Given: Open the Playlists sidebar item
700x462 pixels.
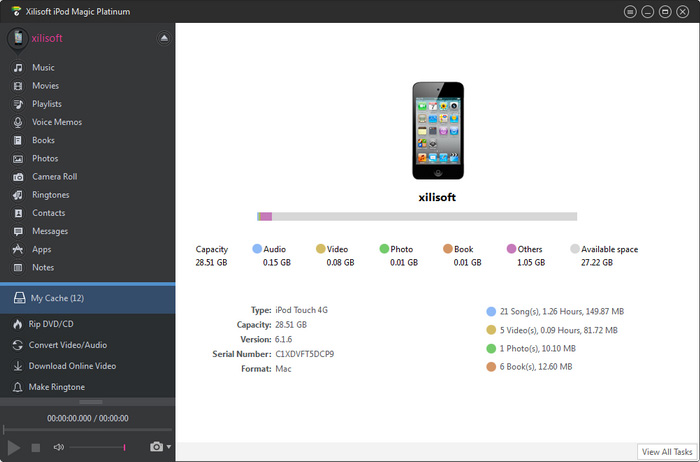Looking at the screenshot, I should pyautogui.click(x=46, y=104).
